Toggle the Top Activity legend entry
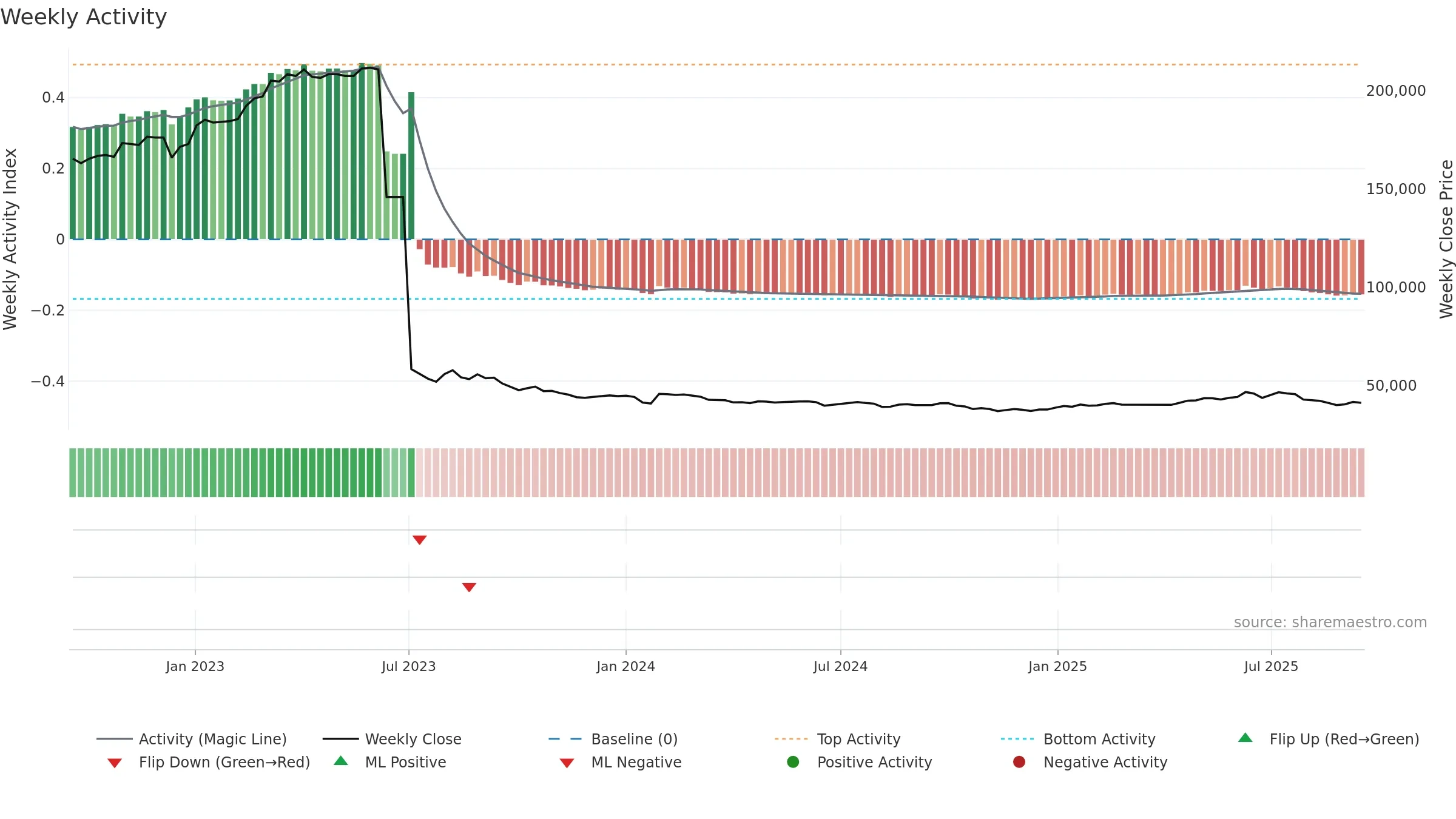The width and height of the screenshot is (1456, 819). [x=837, y=739]
